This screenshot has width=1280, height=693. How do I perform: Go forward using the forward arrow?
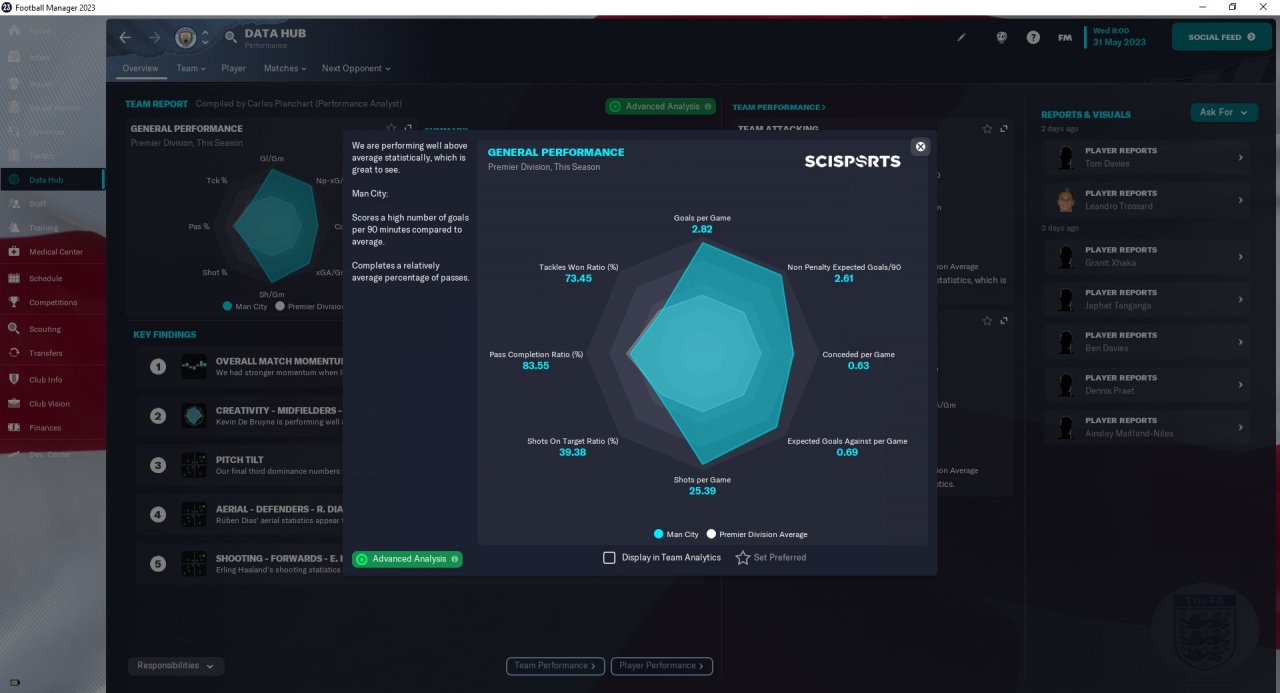154,38
